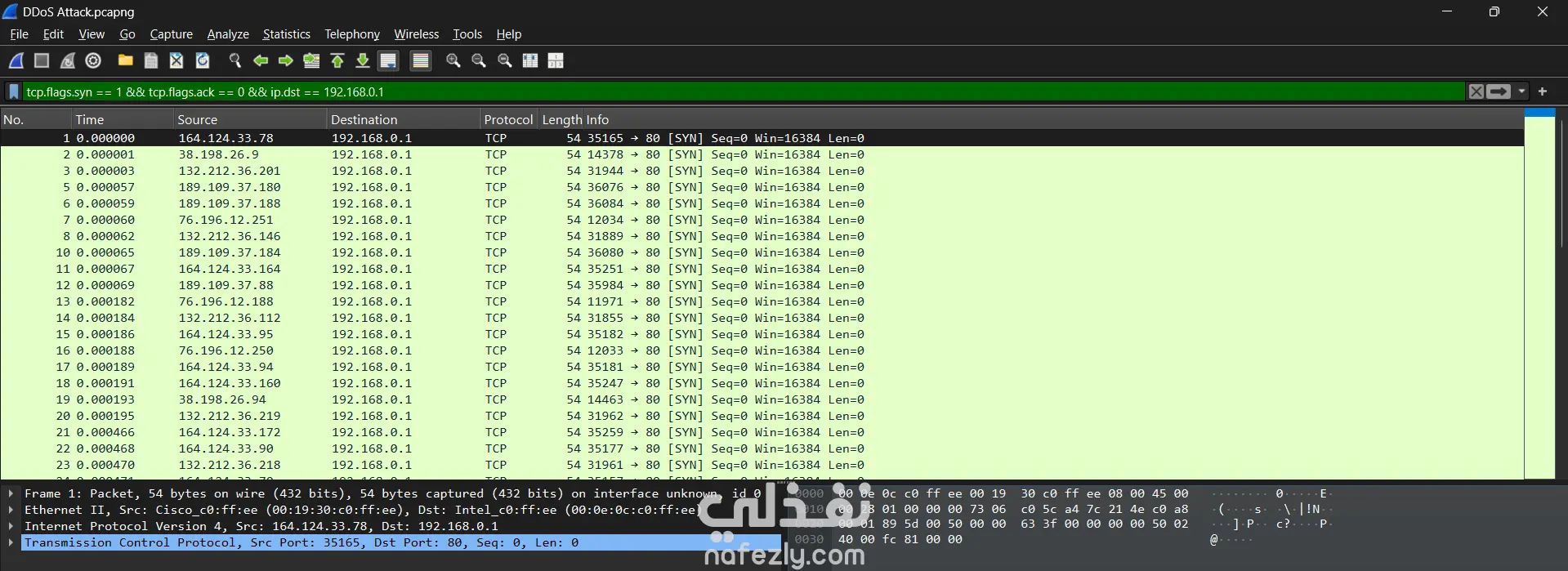Save this capture file

pos(151,60)
